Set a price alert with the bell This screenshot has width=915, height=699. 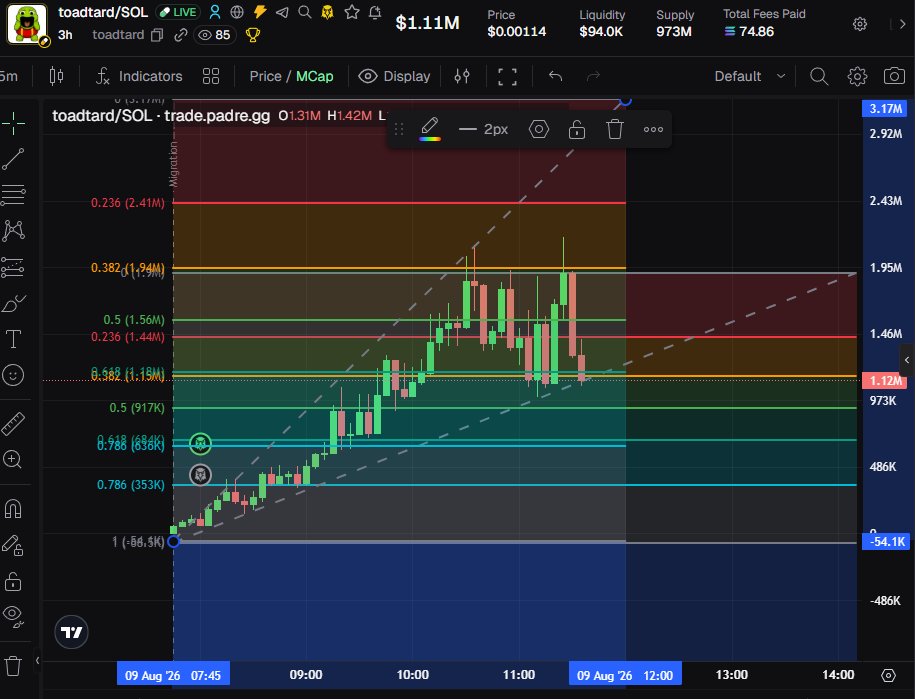tap(375, 12)
